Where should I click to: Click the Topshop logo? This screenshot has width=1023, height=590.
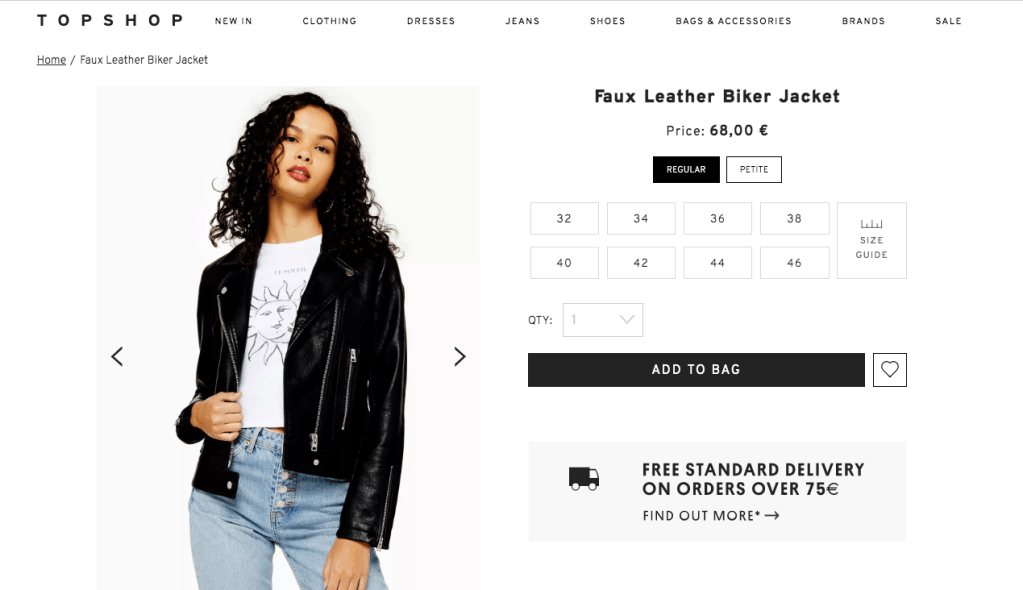[110, 21]
